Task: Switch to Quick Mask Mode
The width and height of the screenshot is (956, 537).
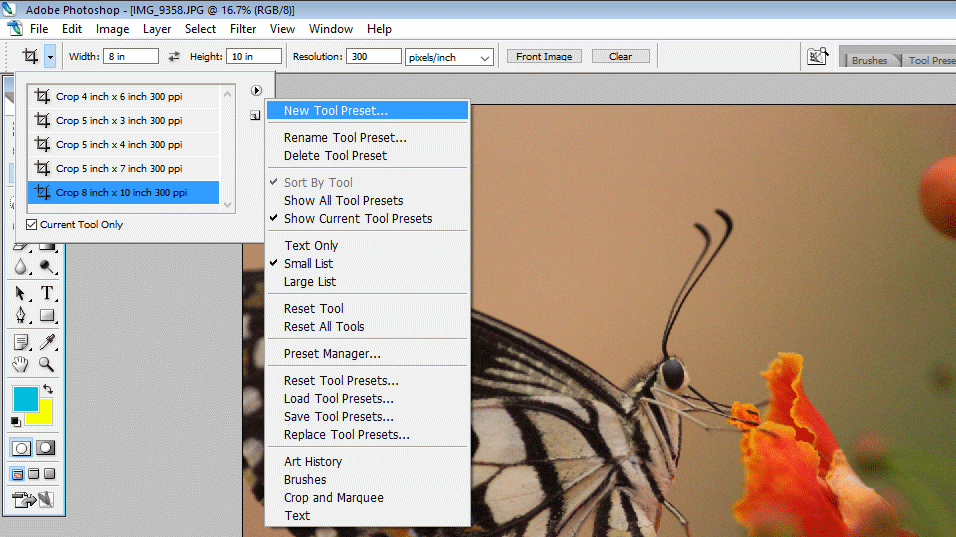Action: [46, 448]
